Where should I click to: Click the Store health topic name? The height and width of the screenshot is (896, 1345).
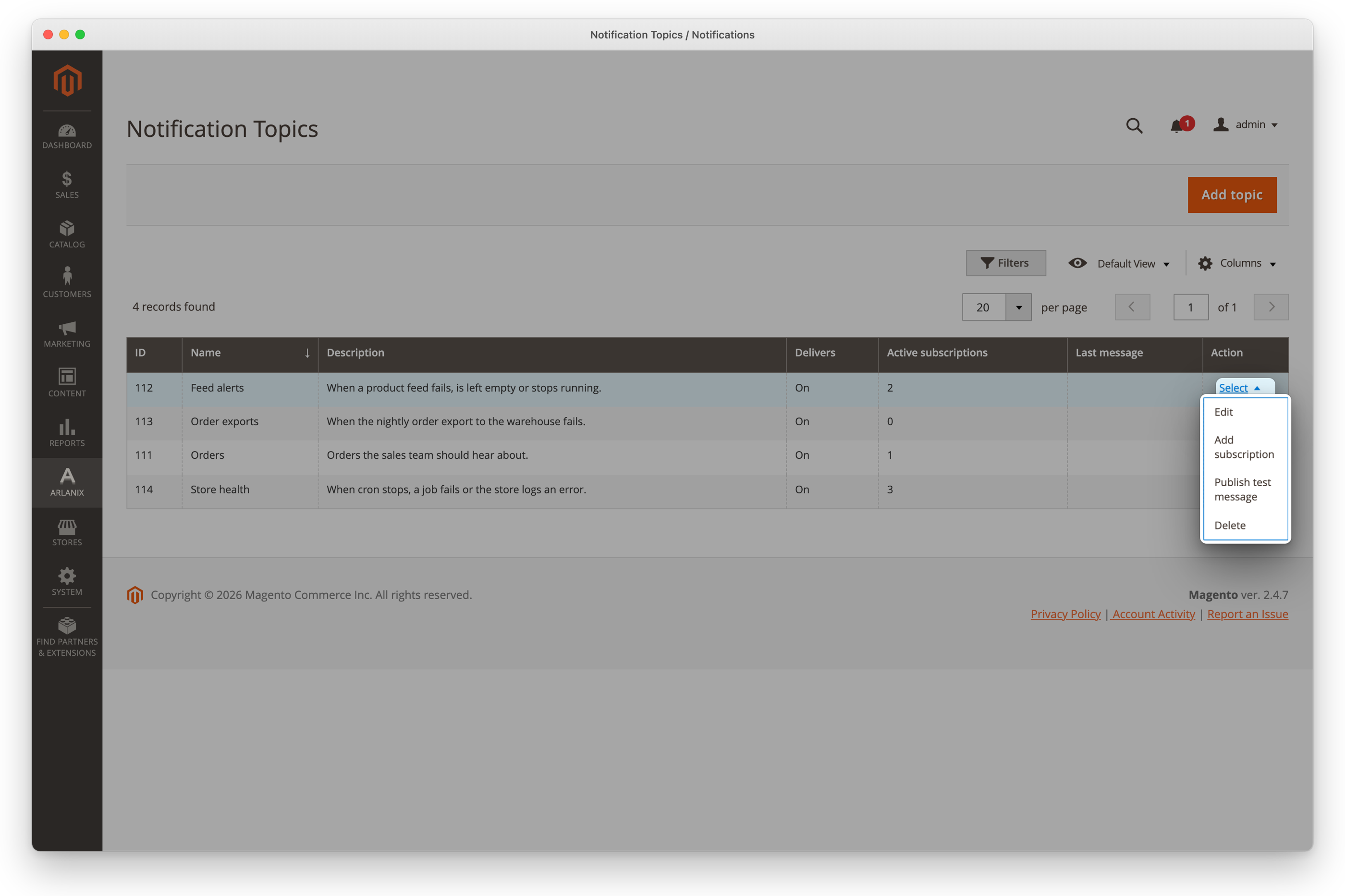point(220,490)
